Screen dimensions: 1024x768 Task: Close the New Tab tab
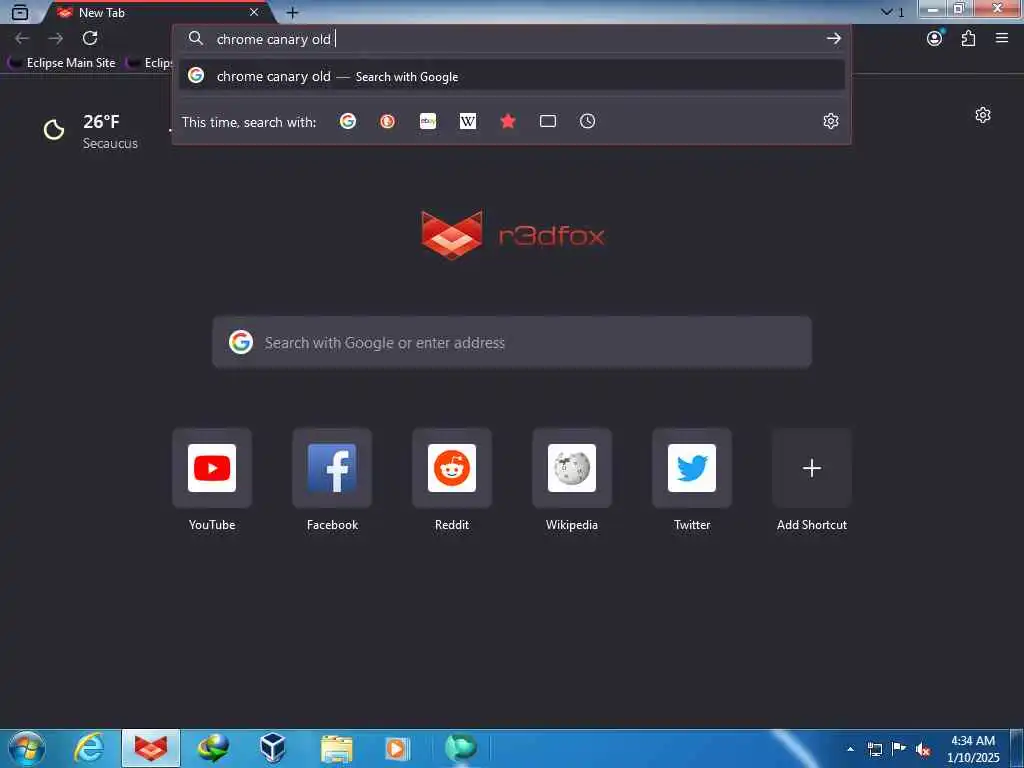coord(254,12)
